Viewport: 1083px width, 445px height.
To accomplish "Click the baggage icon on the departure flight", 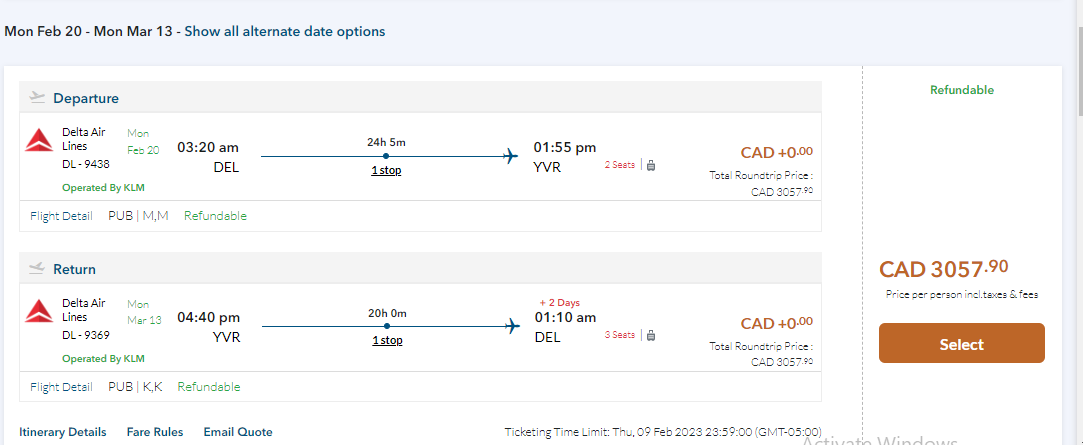I will click(x=650, y=165).
